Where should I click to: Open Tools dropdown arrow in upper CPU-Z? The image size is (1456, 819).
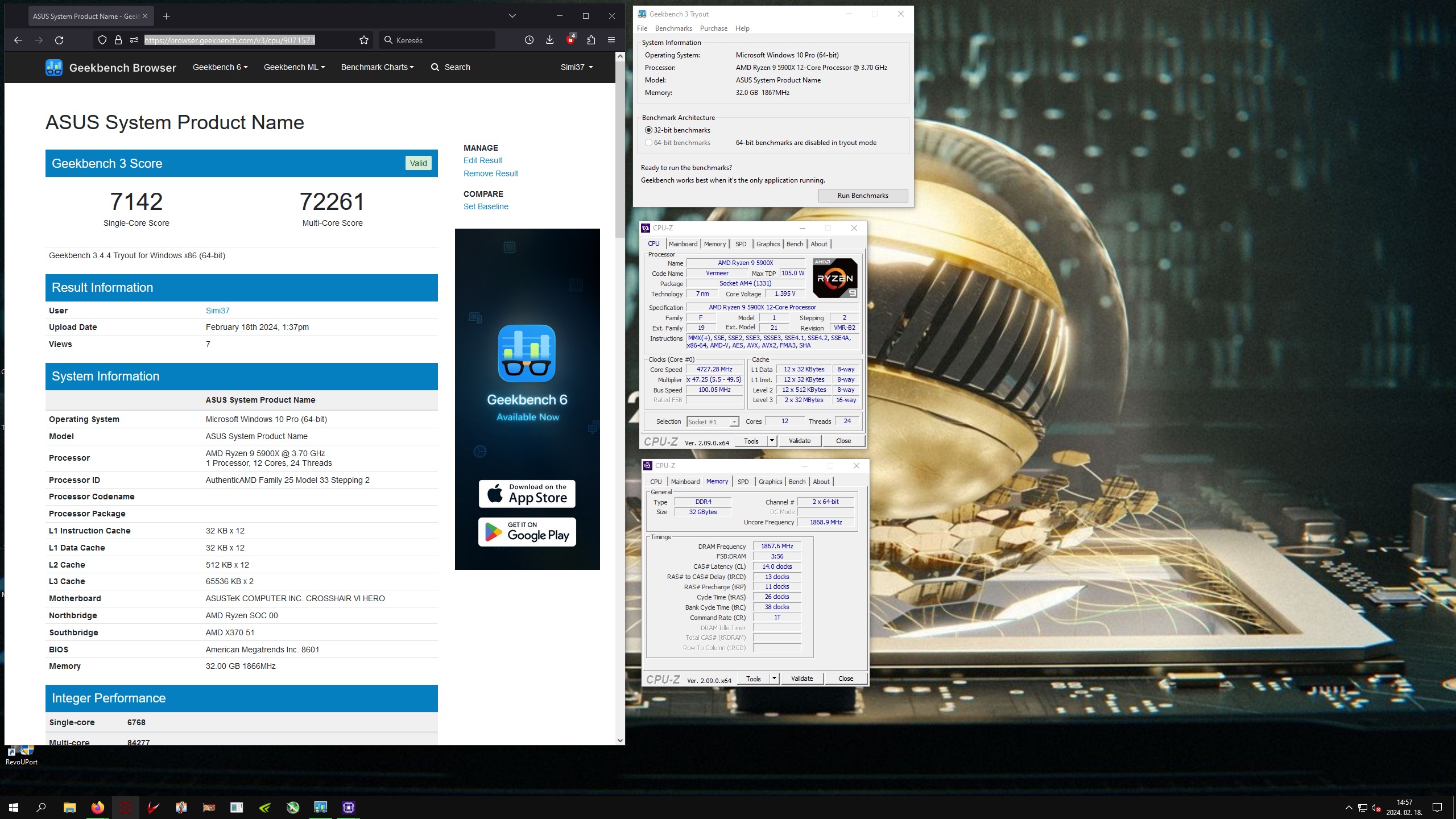coord(772,441)
